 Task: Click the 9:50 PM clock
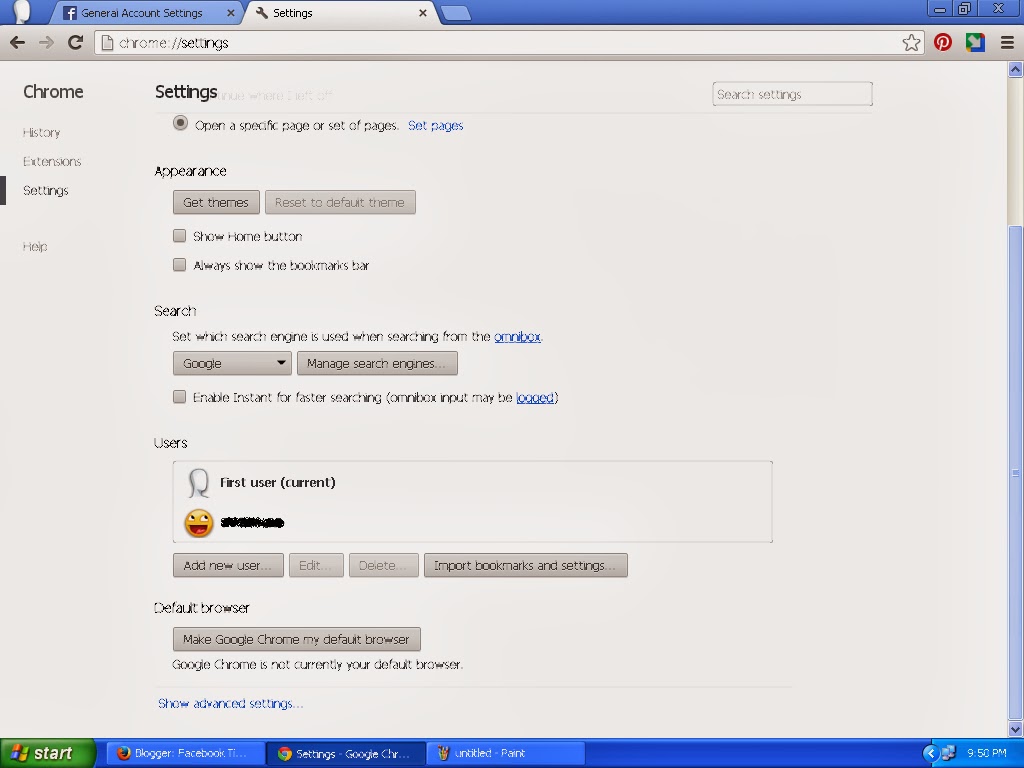[986, 754]
